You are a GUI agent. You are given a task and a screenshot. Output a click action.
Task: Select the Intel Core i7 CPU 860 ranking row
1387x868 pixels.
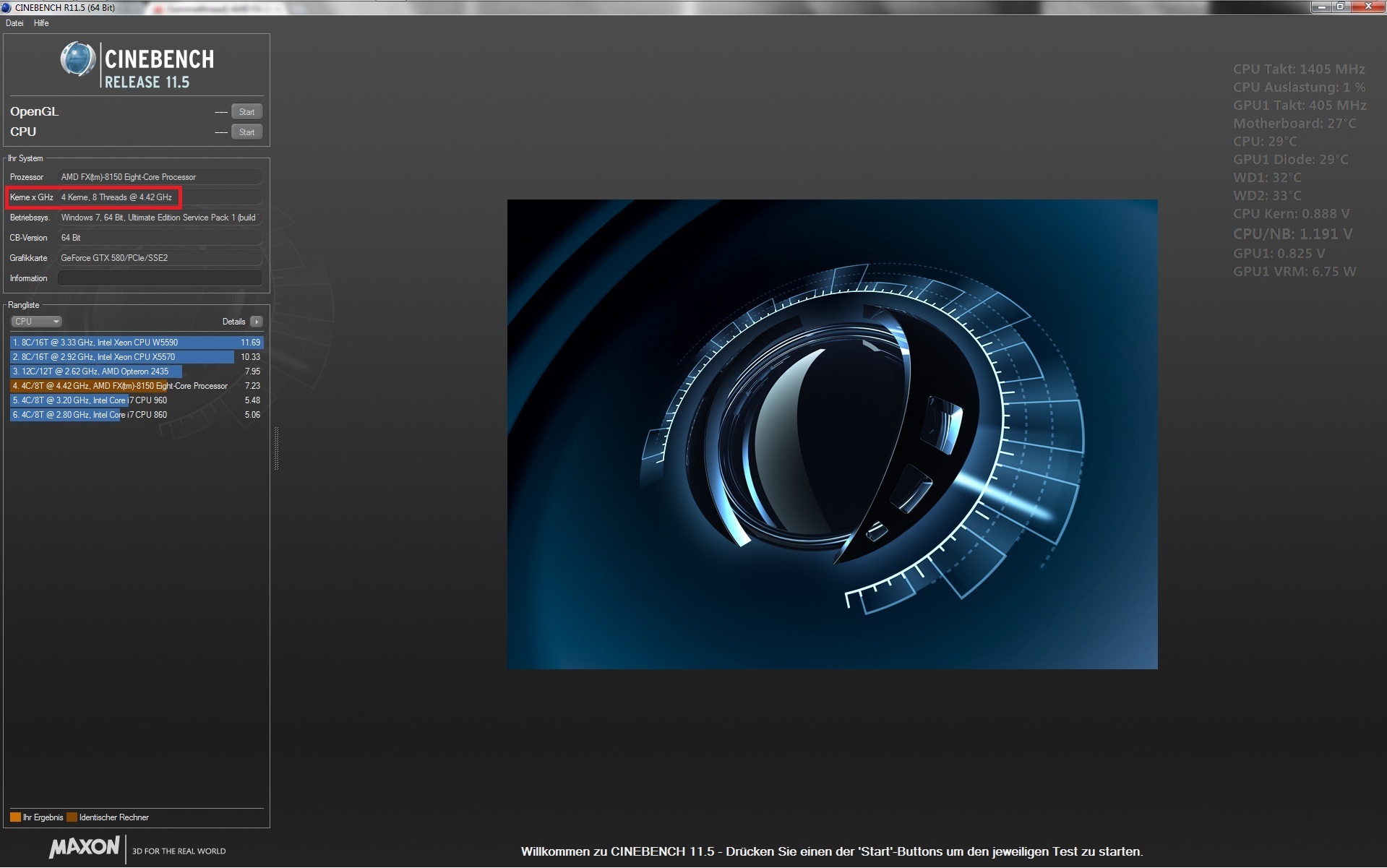click(x=137, y=415)
